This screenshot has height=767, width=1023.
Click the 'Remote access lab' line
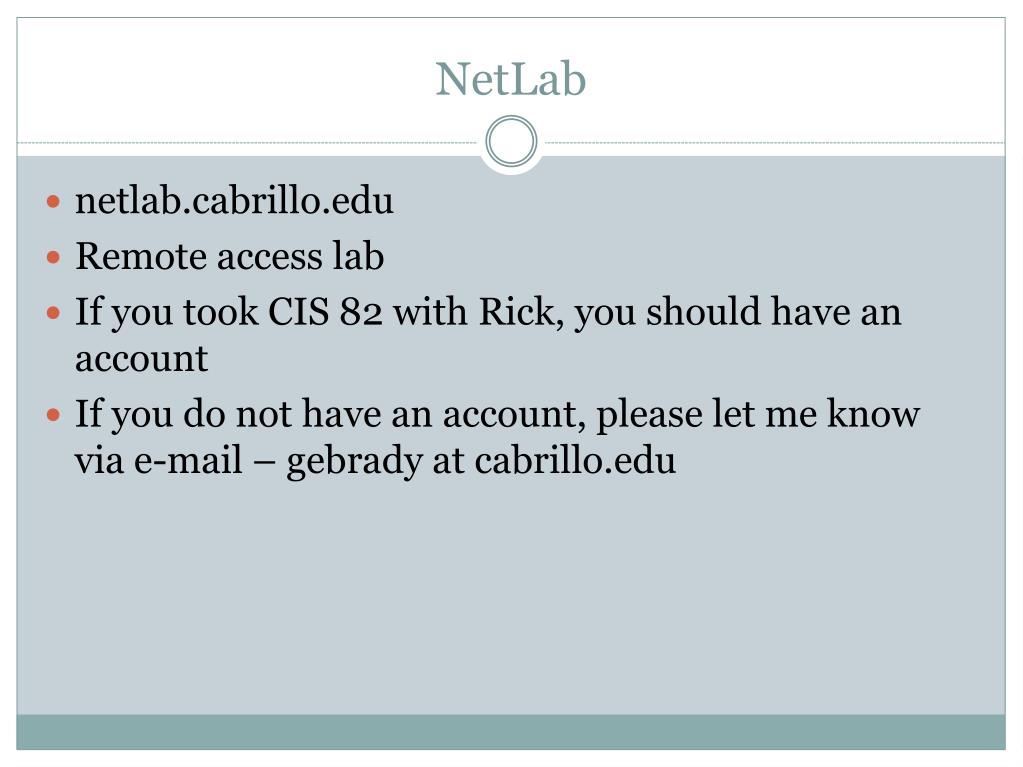pyautogui.click(x=230, y=256)
